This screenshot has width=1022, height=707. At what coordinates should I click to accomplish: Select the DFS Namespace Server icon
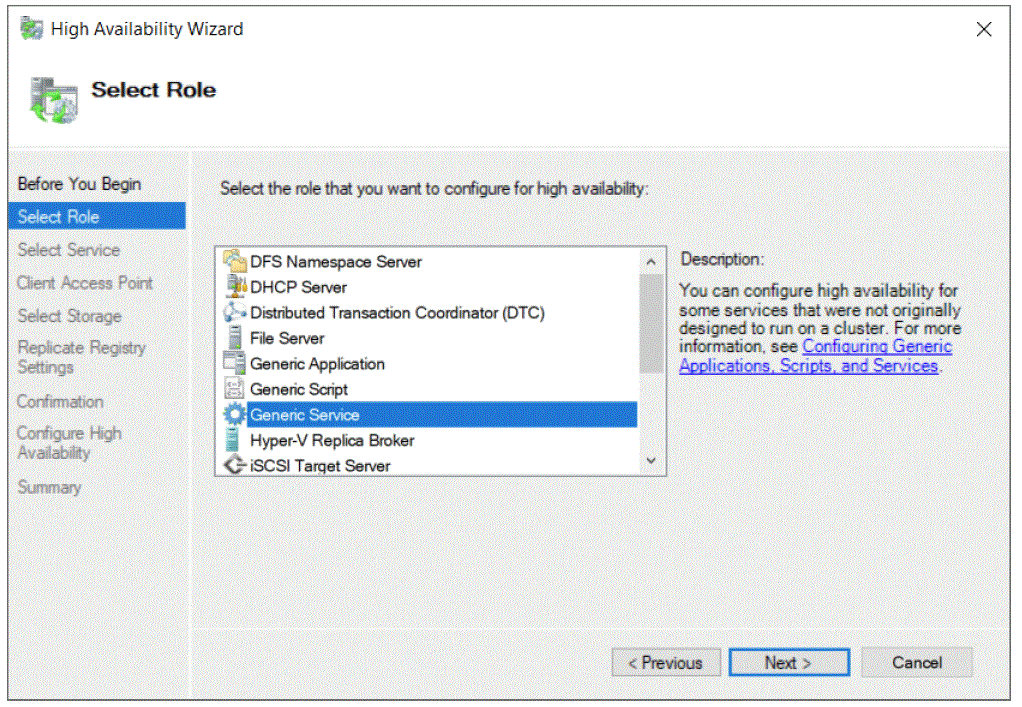(x=233, y=262)
